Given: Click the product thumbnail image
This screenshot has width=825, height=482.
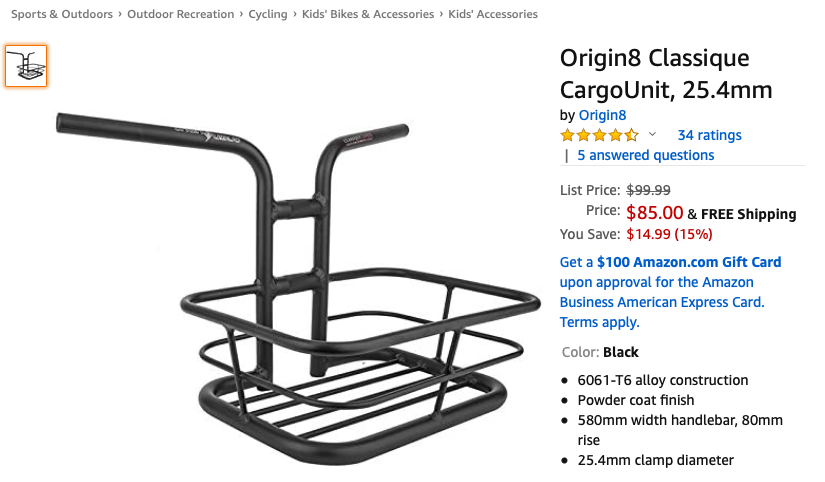Looking at the screenshot, I should [26, 66].
